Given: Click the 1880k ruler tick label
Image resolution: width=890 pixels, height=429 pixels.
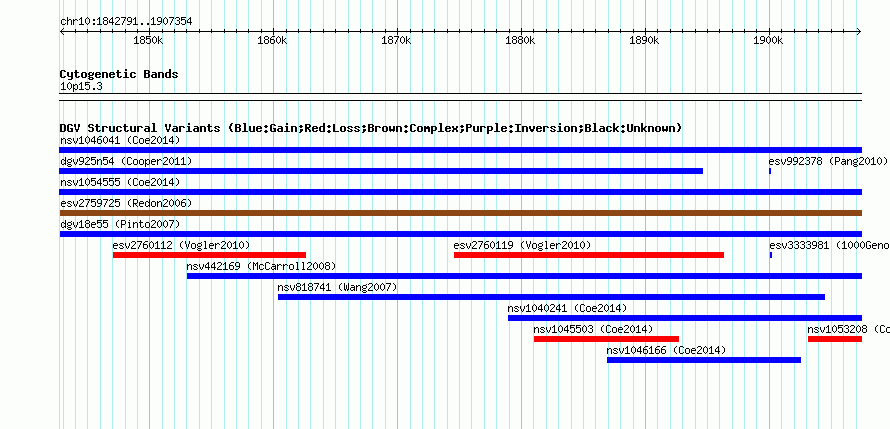Looking at the screenshot, I should click(520, 41).
